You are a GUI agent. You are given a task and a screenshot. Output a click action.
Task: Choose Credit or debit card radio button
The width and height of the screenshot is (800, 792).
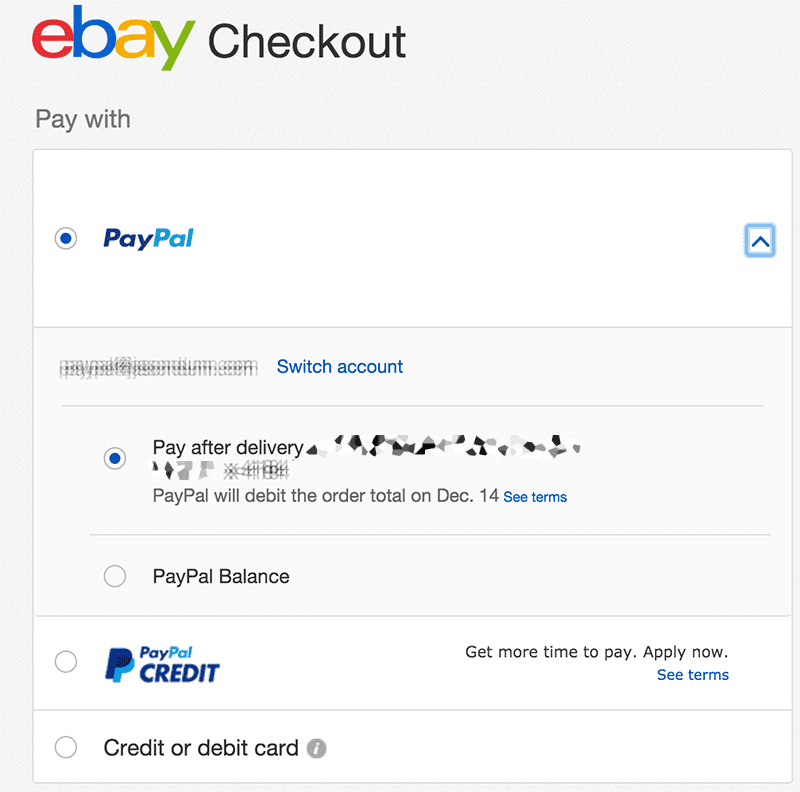coord(66,748)
